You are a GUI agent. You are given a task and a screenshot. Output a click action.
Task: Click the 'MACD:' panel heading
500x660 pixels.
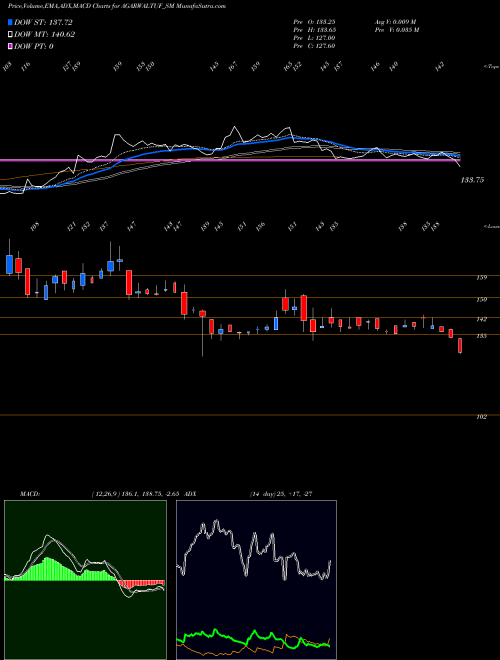(29, 493)
